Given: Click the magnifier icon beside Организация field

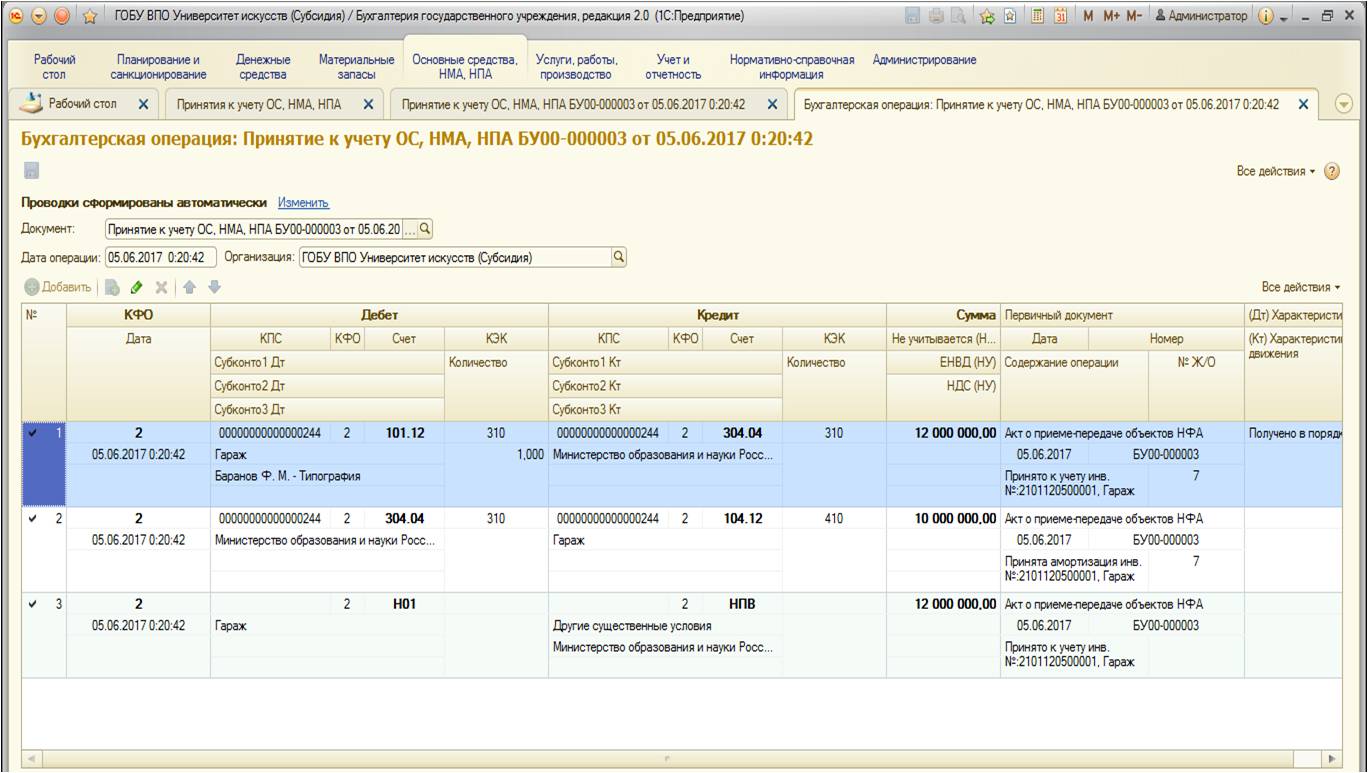Looking at the screenshot, I should [619, 257].
